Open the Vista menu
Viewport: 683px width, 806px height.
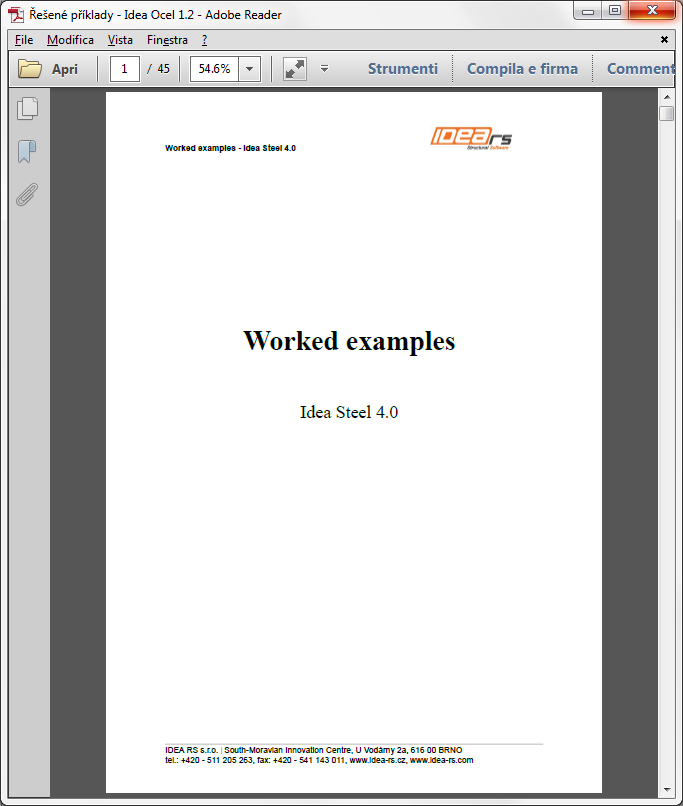[120, 40]
